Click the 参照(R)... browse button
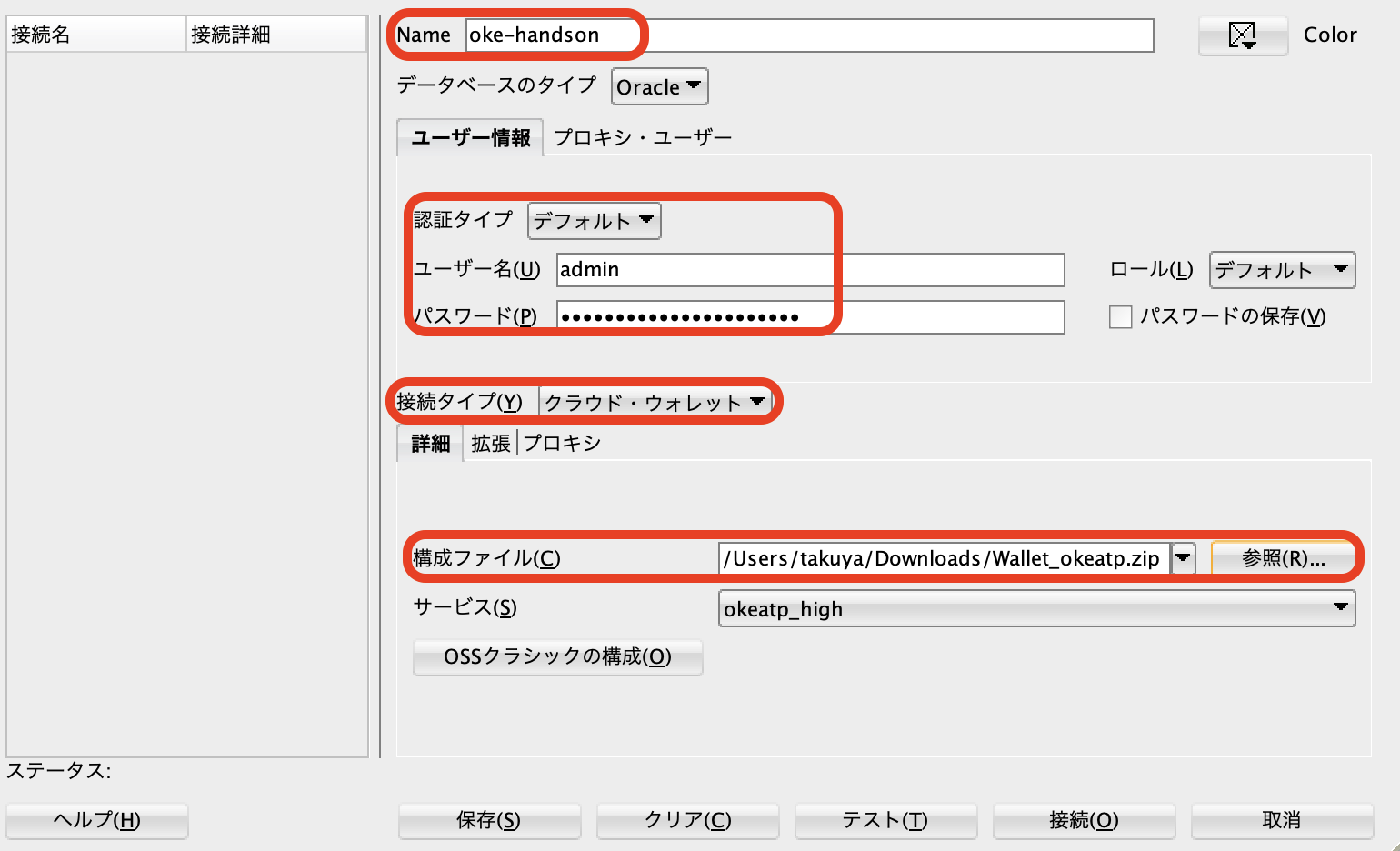Viewport: 1400px width, 851px height. click(x=1283, y=558)
